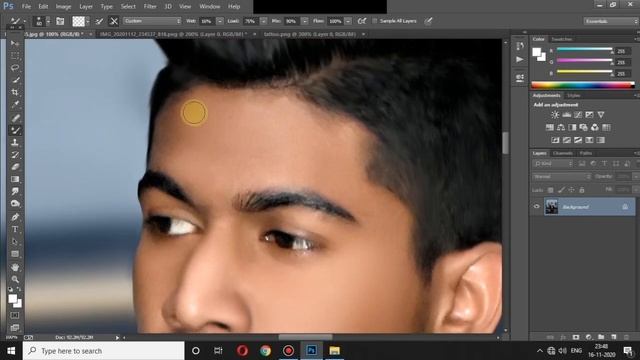Image resolution: width=640 pixels, height=360 pixels.
Task: Select the Dodge tool
Action: (15, 203)
